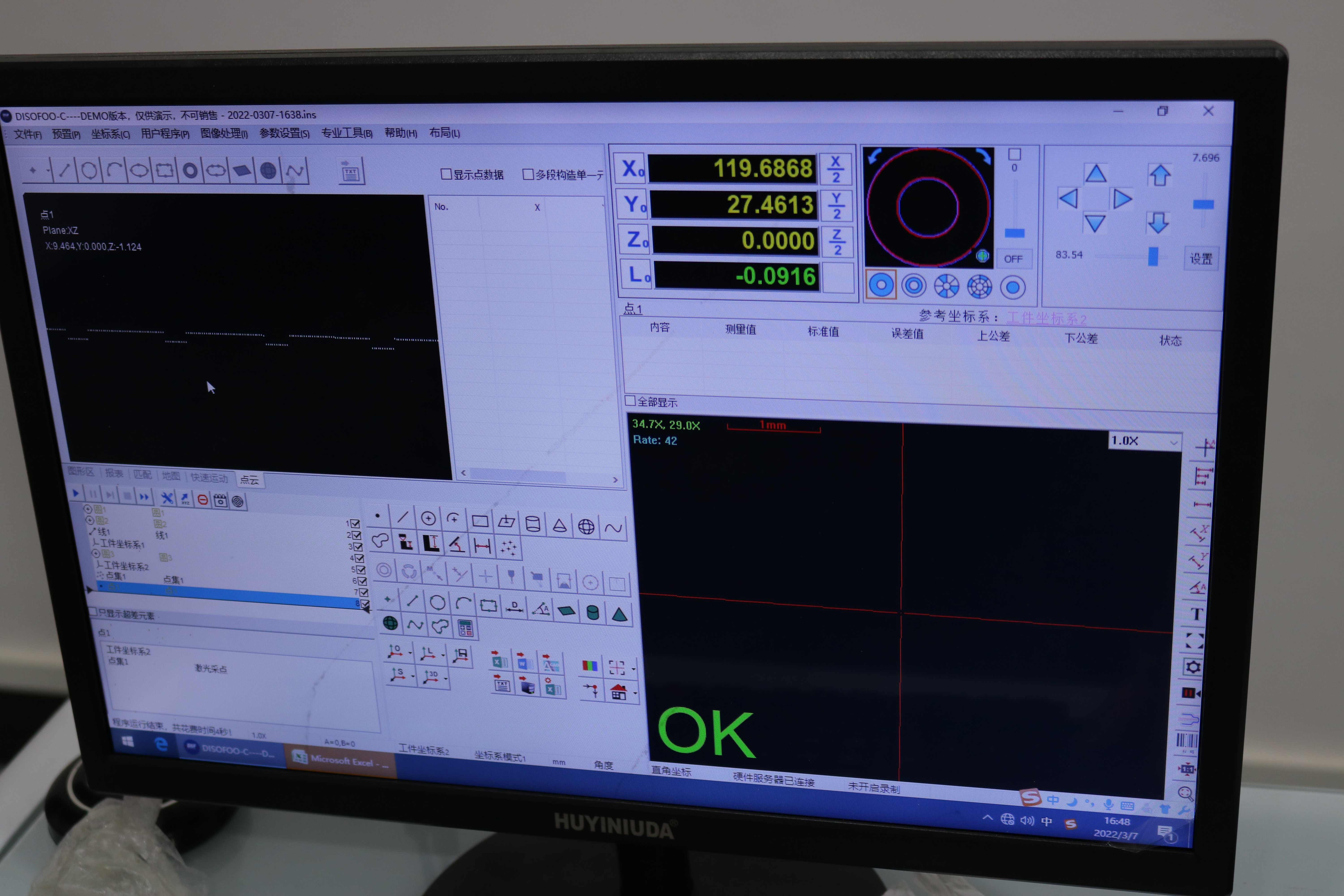Open the 专业工具(B) menu
This screenshot has height=896, width=1344.
346,133
